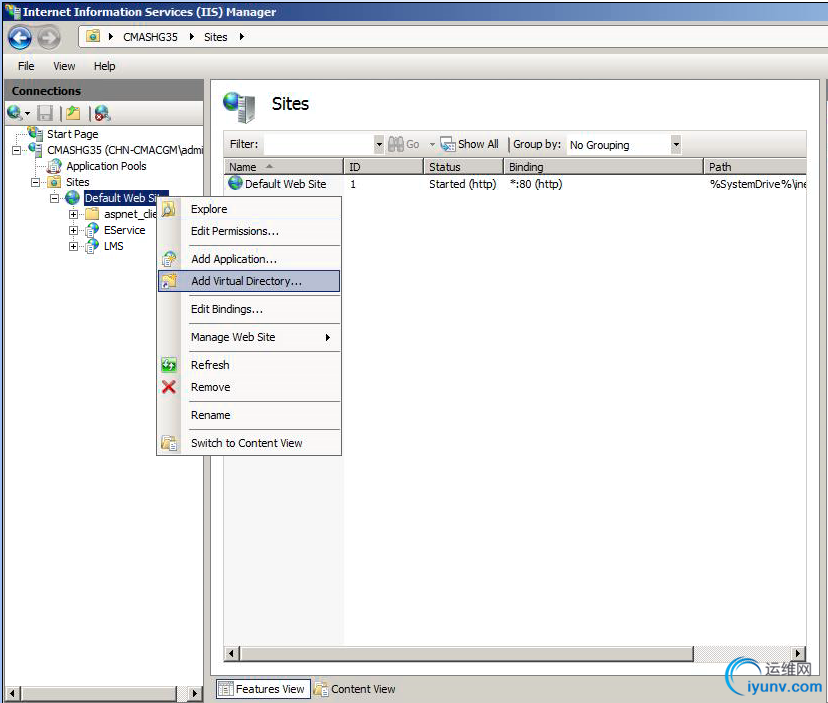Image resolution: width=828 pixels, height=703 pixels.
Task: Click the Delete Connection icon
Action: point(102,113)
